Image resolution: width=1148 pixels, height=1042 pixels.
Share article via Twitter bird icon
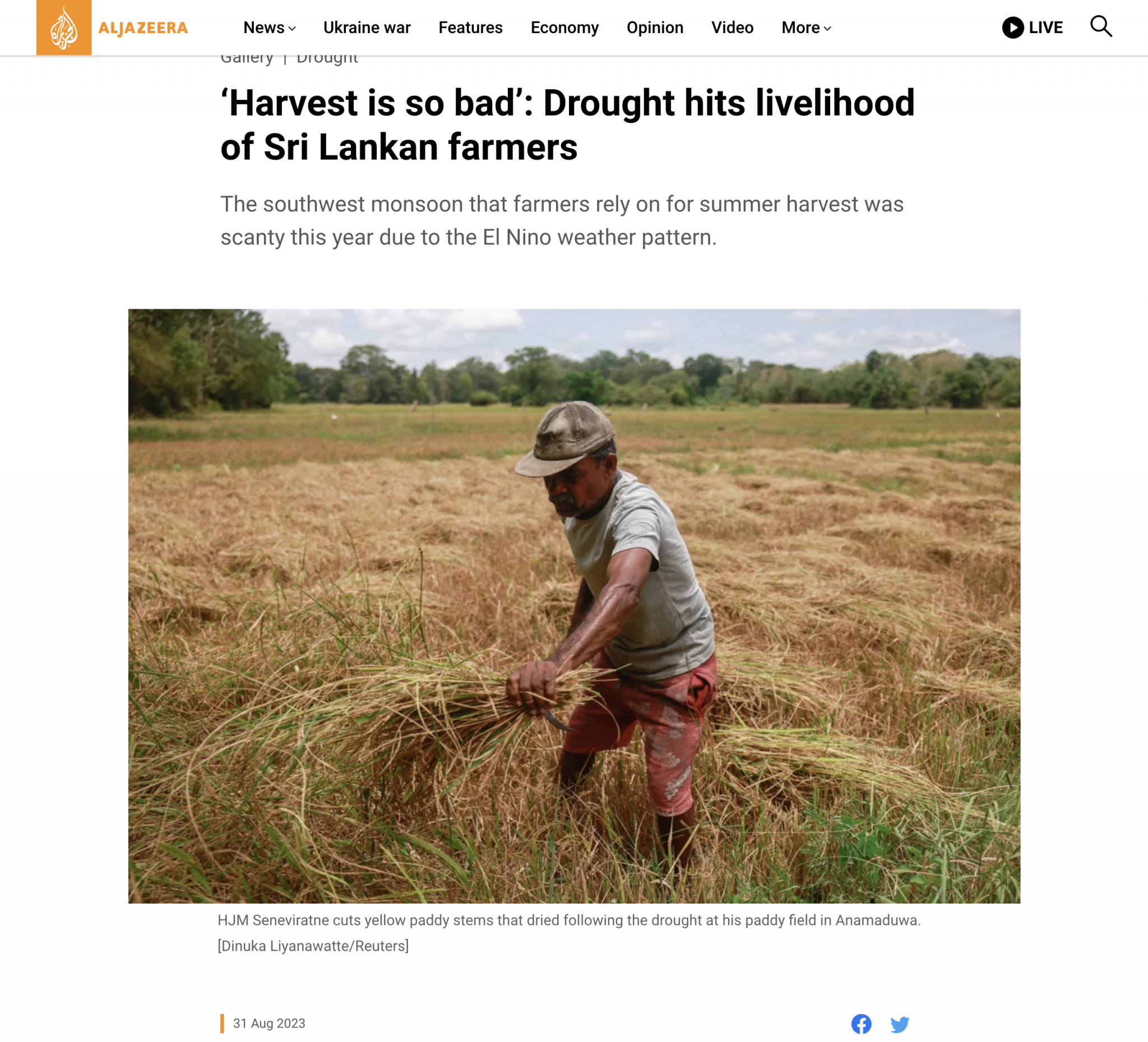pos(900,1025)
